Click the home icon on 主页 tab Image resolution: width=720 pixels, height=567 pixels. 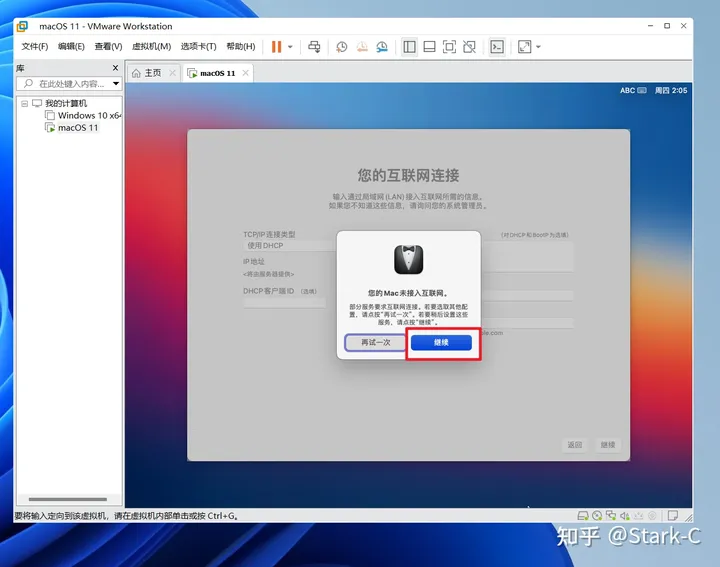coord(136,73)
